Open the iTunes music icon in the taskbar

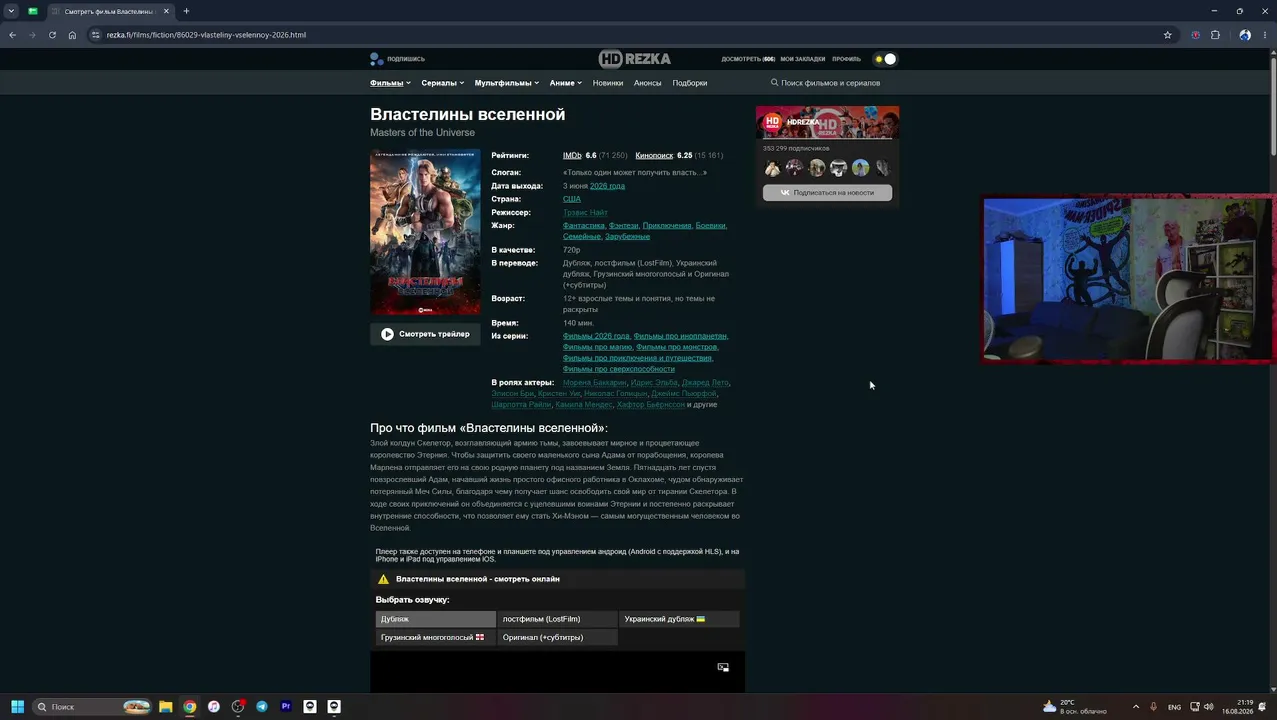tap(213, 706)
